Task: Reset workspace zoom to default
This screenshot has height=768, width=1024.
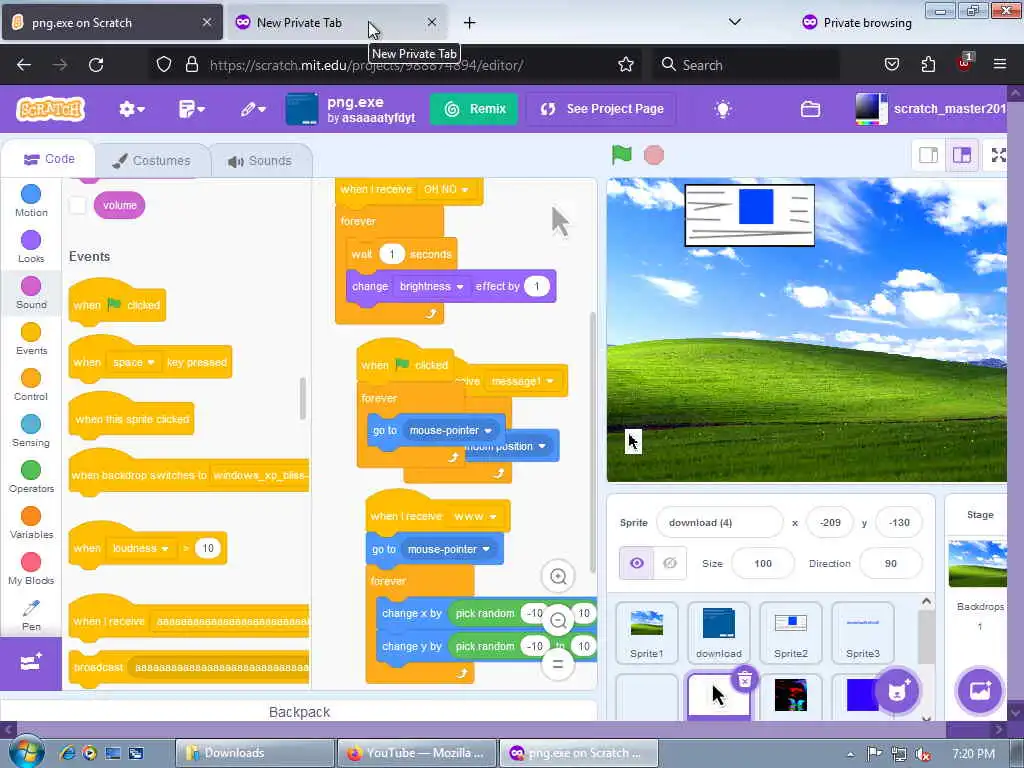Action: [558, 665]
